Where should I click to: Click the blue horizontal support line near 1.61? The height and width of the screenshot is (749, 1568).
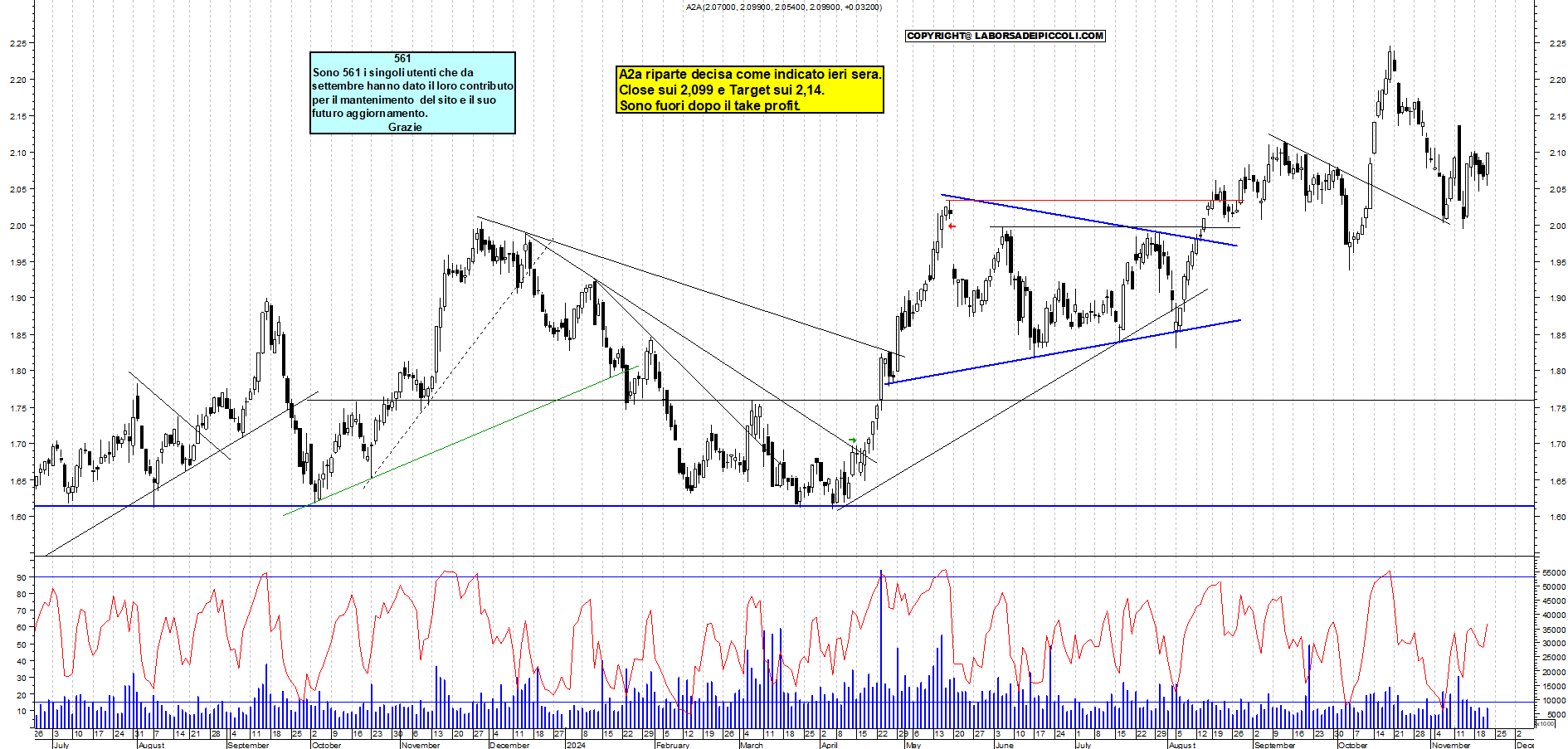pyautogui.click(x=784, y=506)
